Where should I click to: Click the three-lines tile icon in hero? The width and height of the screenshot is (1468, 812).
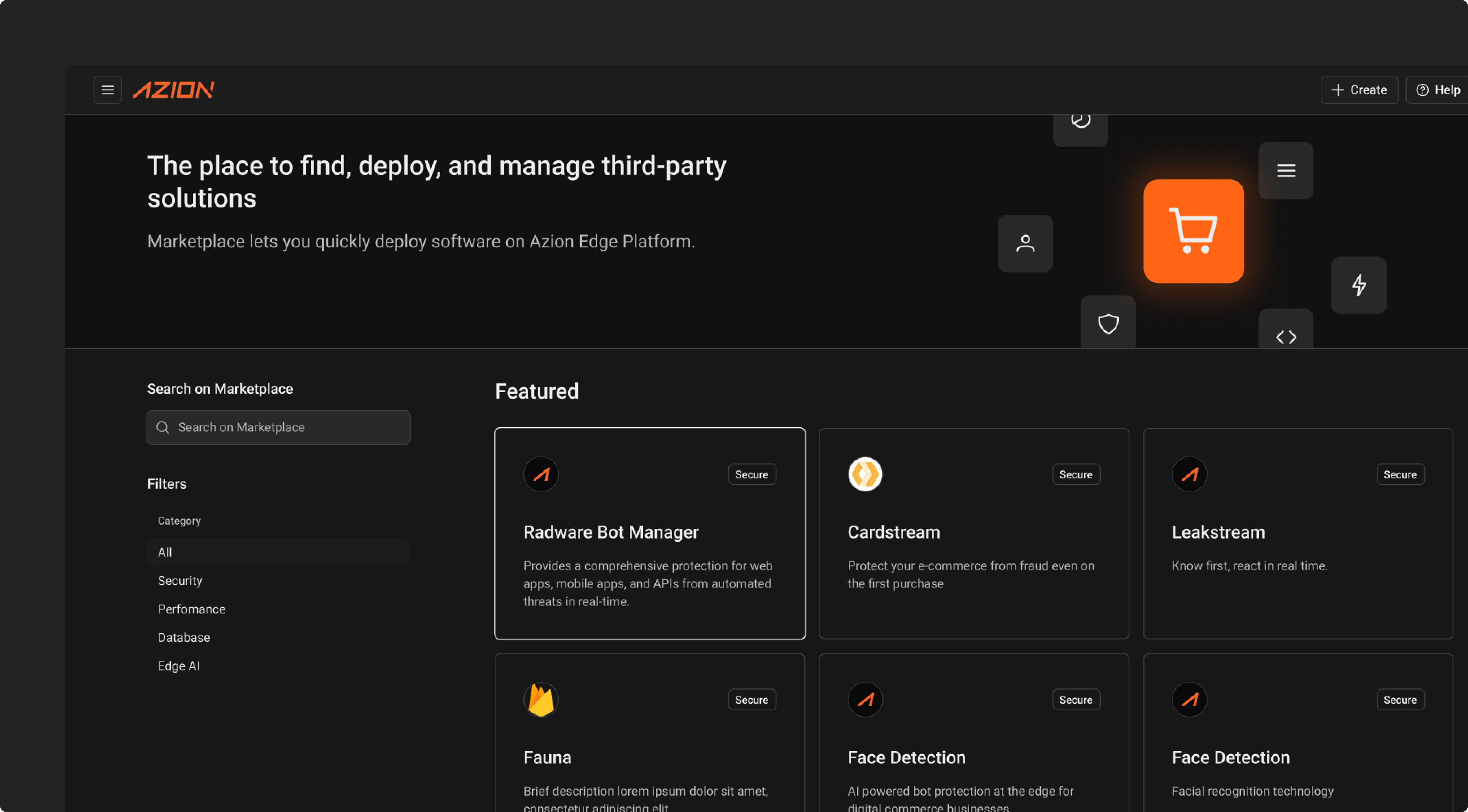(x=1286, y=170)
